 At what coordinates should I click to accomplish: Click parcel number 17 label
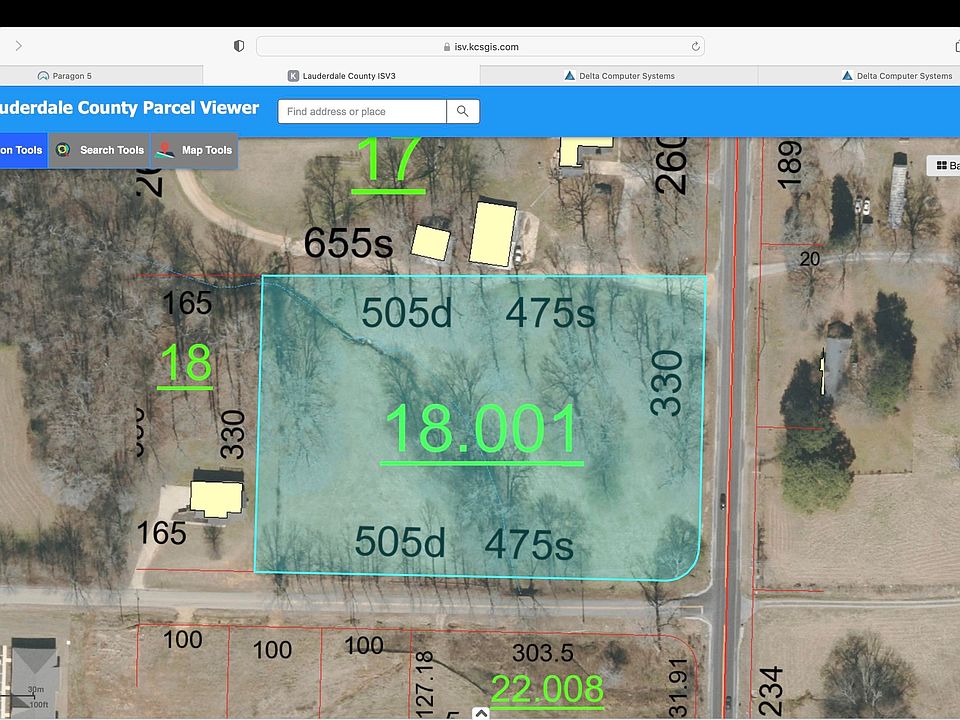[x=389, y=164]
